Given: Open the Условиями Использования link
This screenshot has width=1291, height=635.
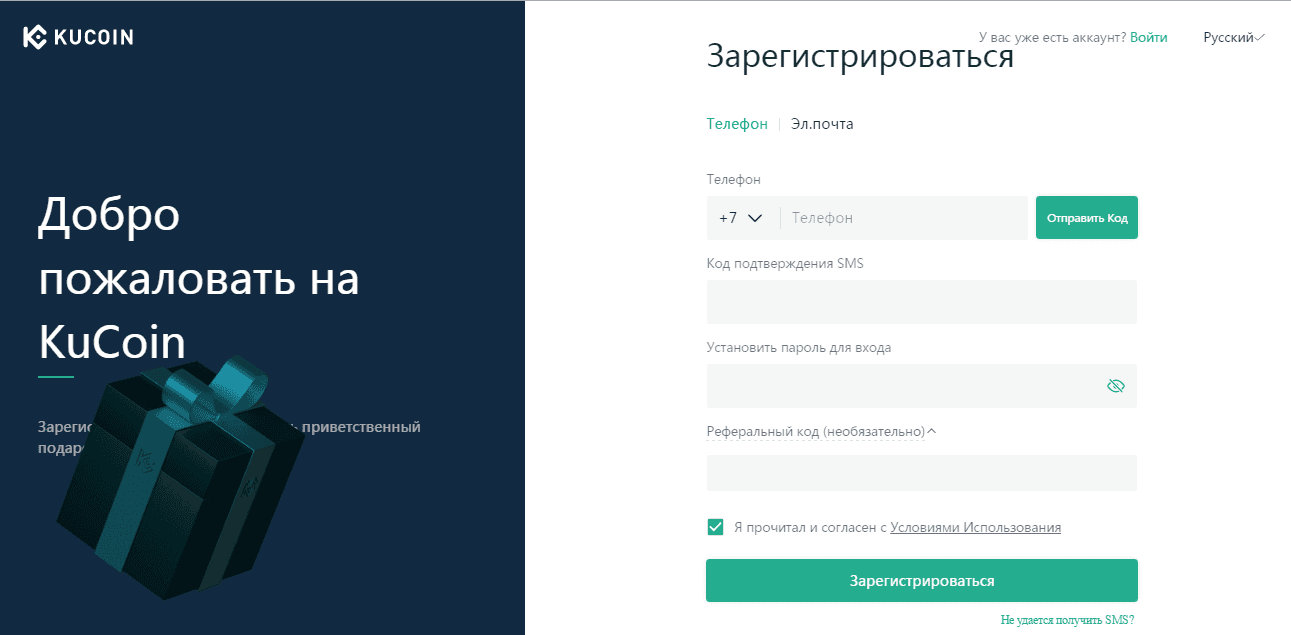Looking at the screenshot, I should pyautogui.click(x=975, y=527).
